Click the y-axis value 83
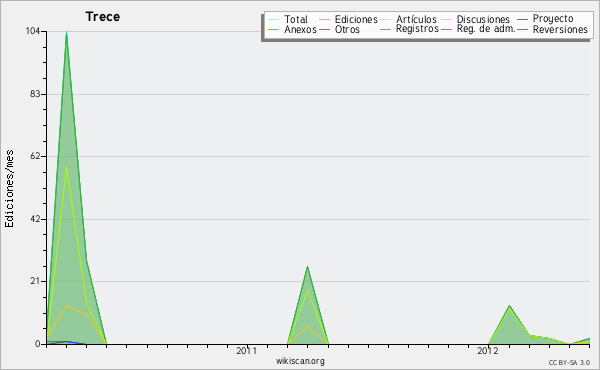 35,94
